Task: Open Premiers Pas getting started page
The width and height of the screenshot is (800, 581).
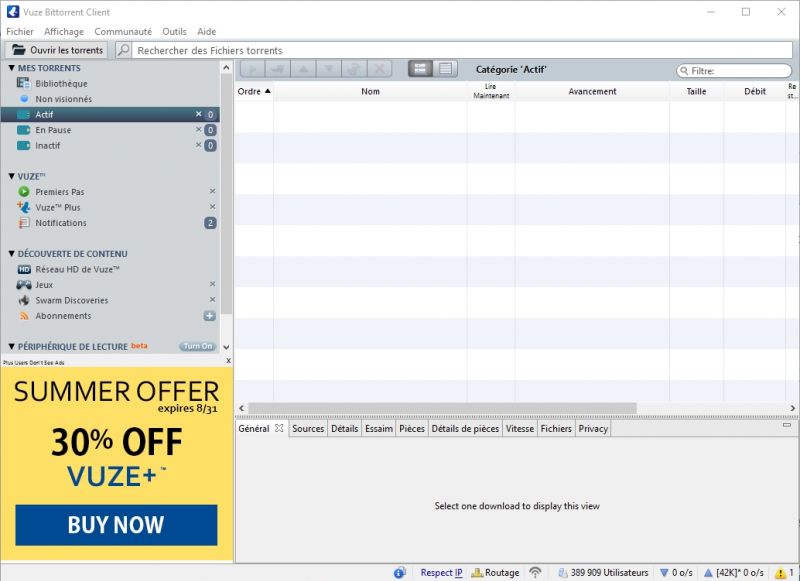Action: click(60, 192)
